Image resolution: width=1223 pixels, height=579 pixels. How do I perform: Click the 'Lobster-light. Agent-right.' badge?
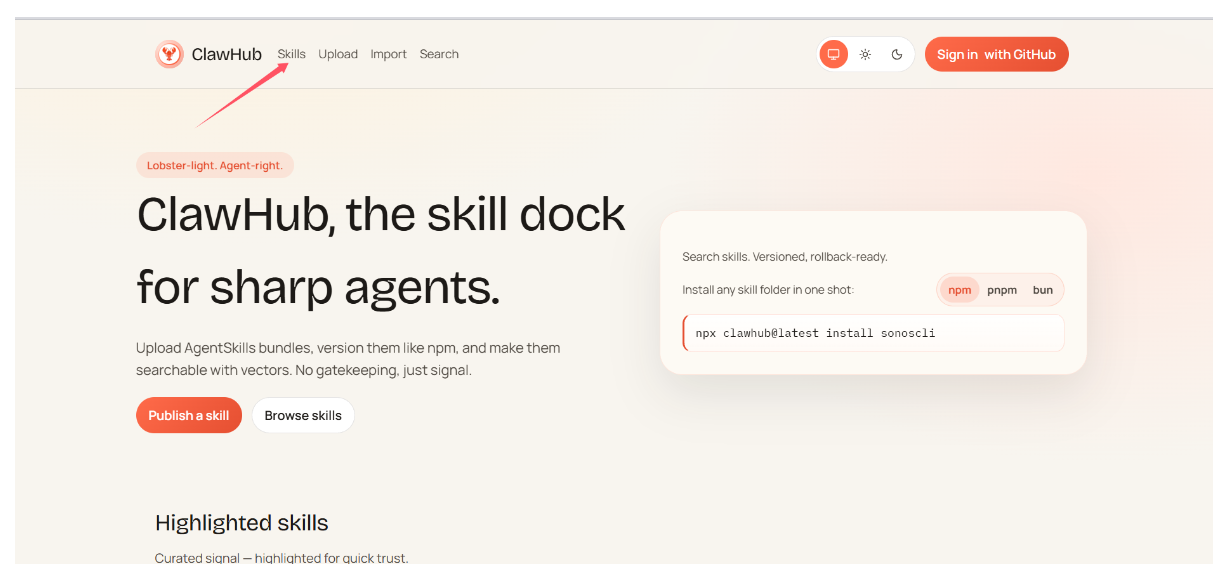215,165
